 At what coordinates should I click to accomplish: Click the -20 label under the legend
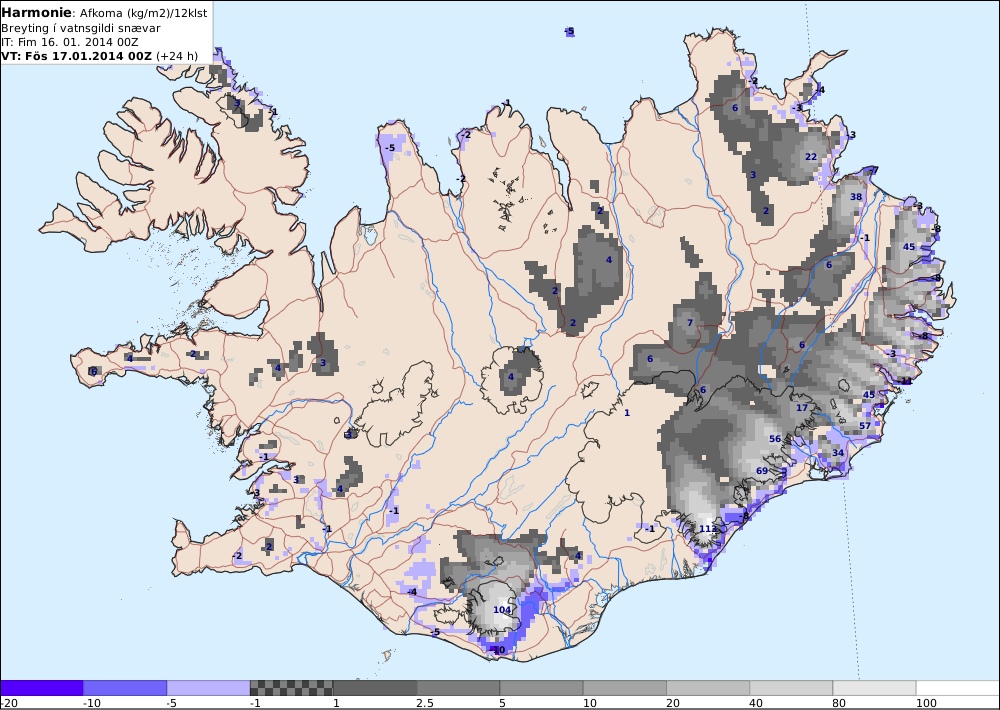(9, 703)
